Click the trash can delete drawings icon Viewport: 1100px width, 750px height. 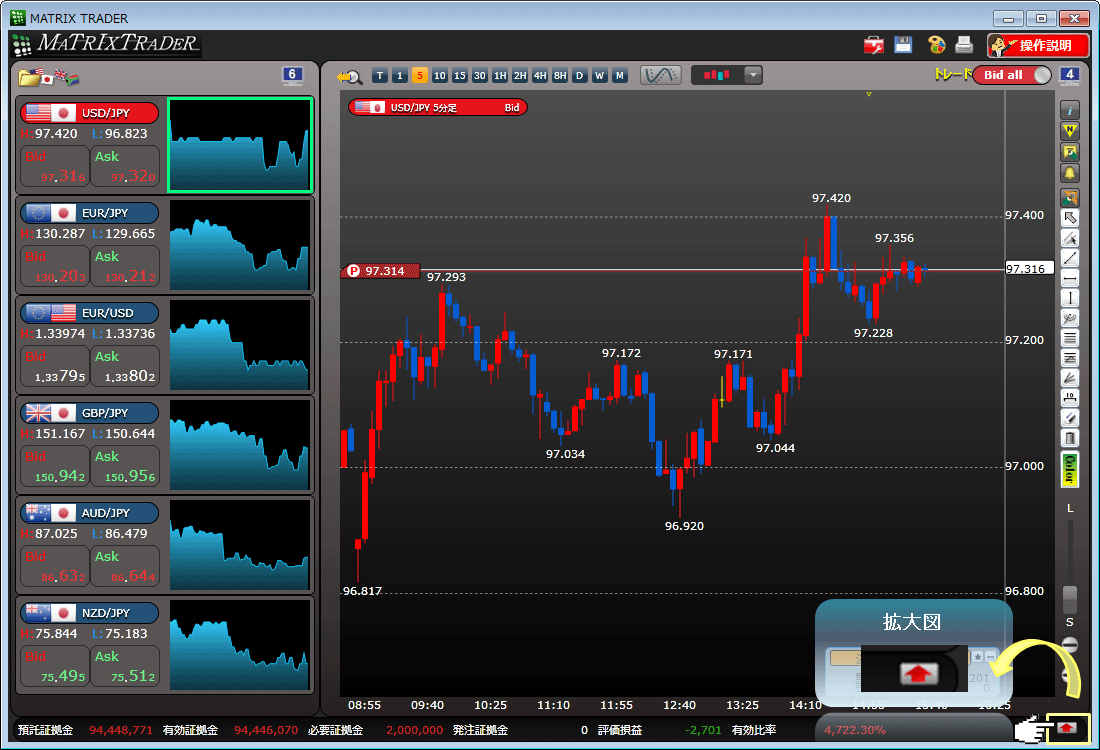1070,438
